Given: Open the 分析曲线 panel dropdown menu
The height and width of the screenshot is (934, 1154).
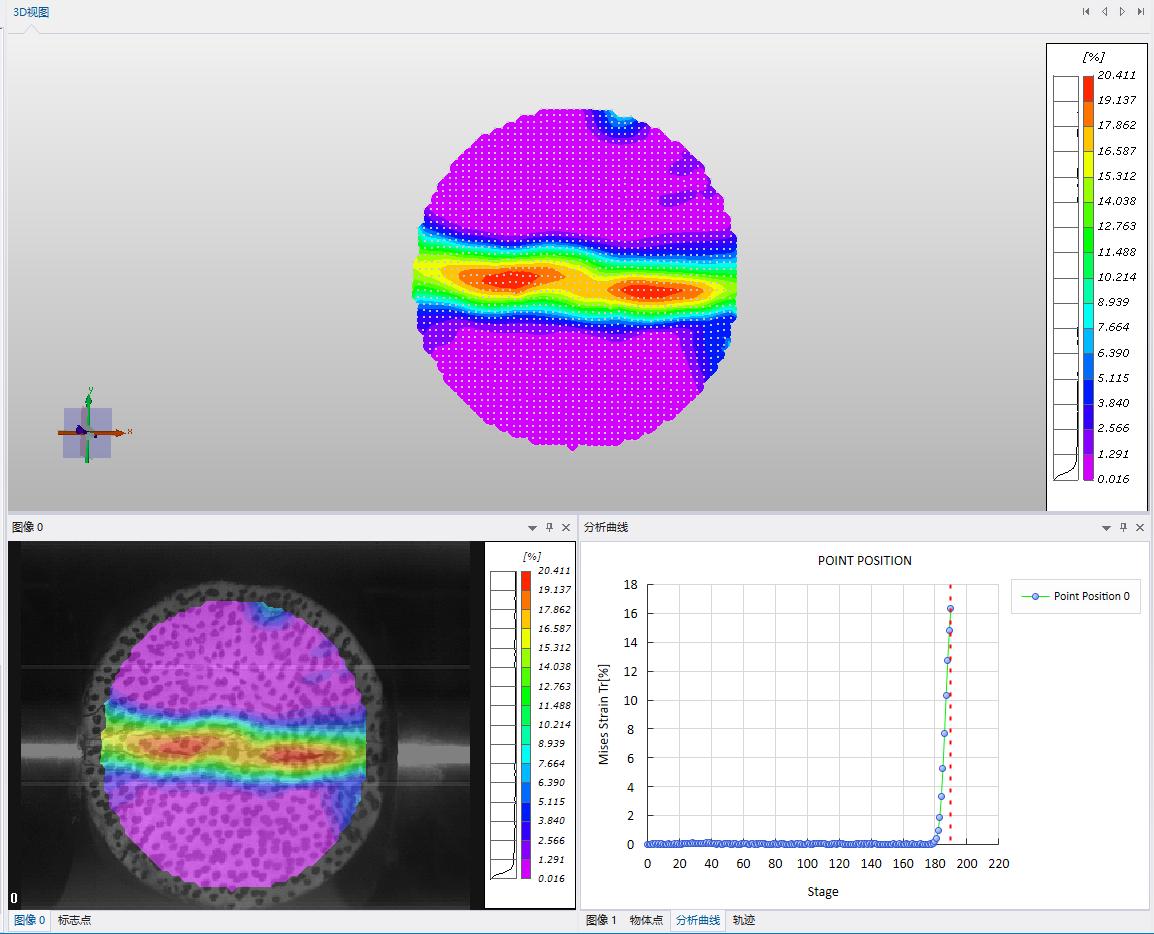Looking at the screenshot, I should (x=1106, y=527).
